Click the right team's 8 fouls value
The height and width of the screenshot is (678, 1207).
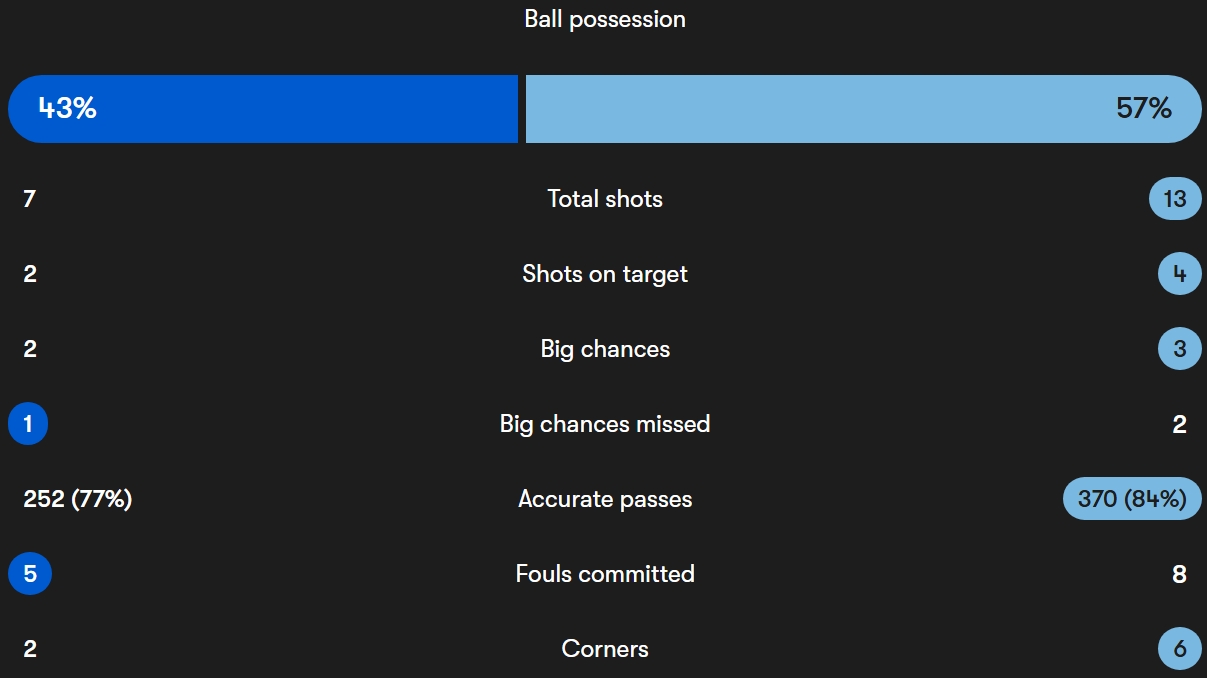[x=1179, y=574]
